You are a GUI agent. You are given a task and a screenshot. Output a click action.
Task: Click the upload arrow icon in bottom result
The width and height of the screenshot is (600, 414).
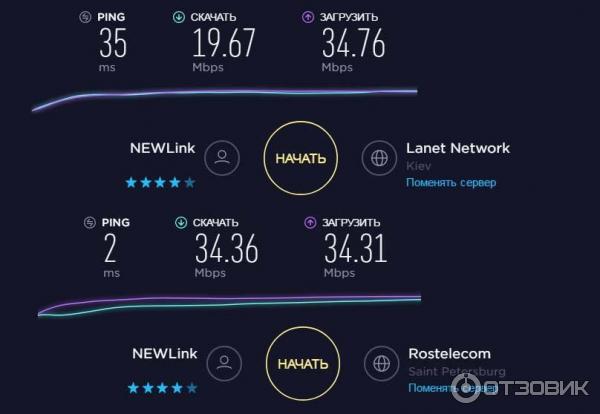click(310, 223)
